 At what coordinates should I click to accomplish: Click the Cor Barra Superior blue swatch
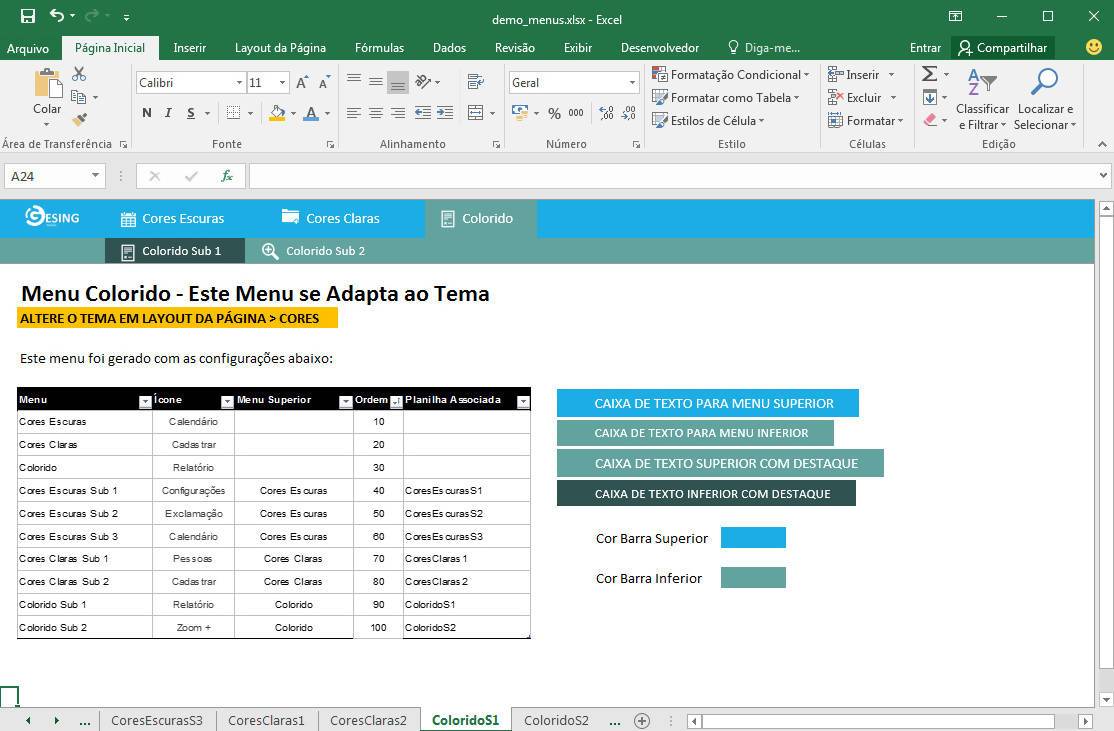(753, 538)
